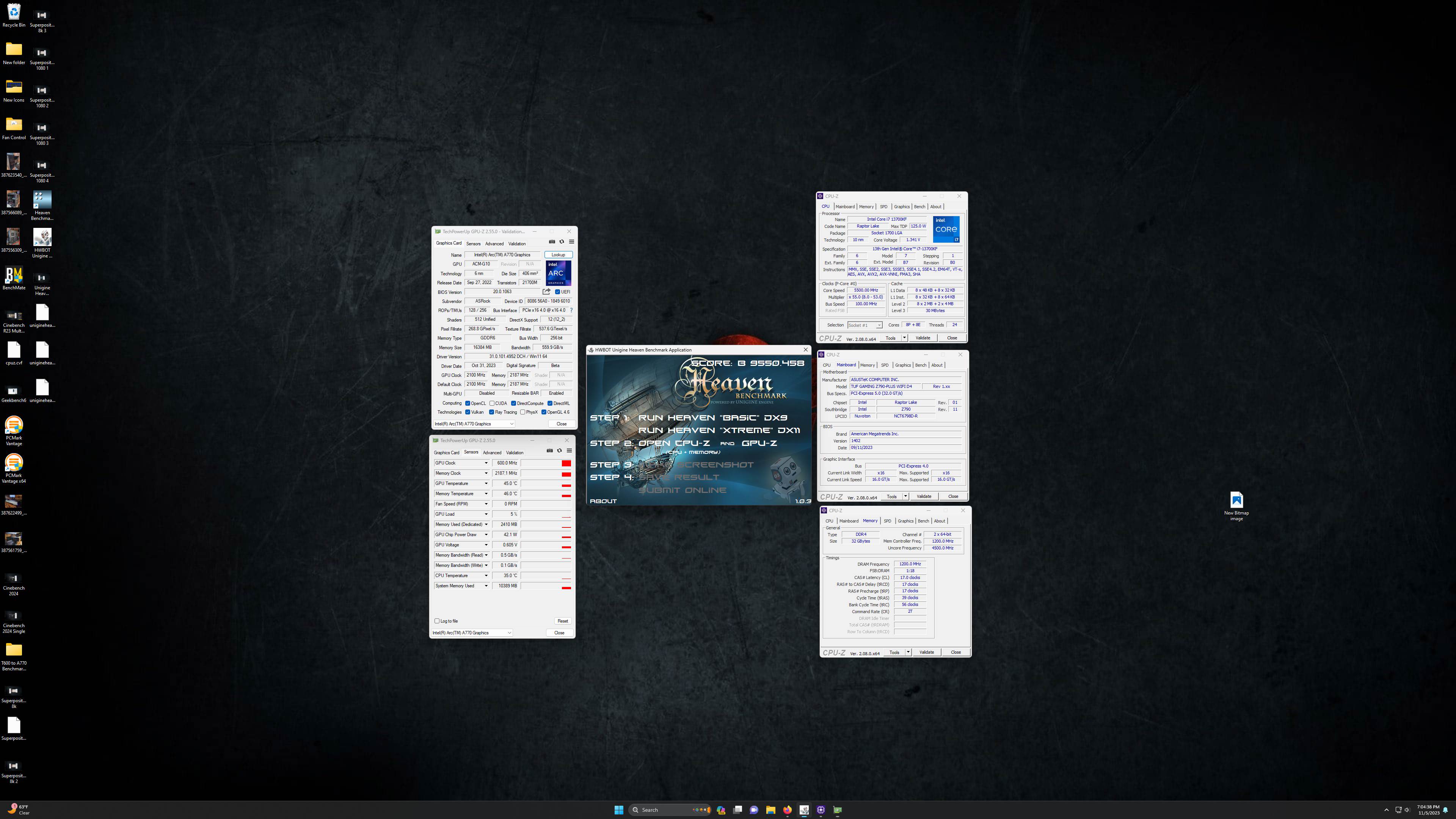This screenshot has height=819, width=1456.
Task: Toggle the OpenCL checkbox
Action: click(468, 403)
